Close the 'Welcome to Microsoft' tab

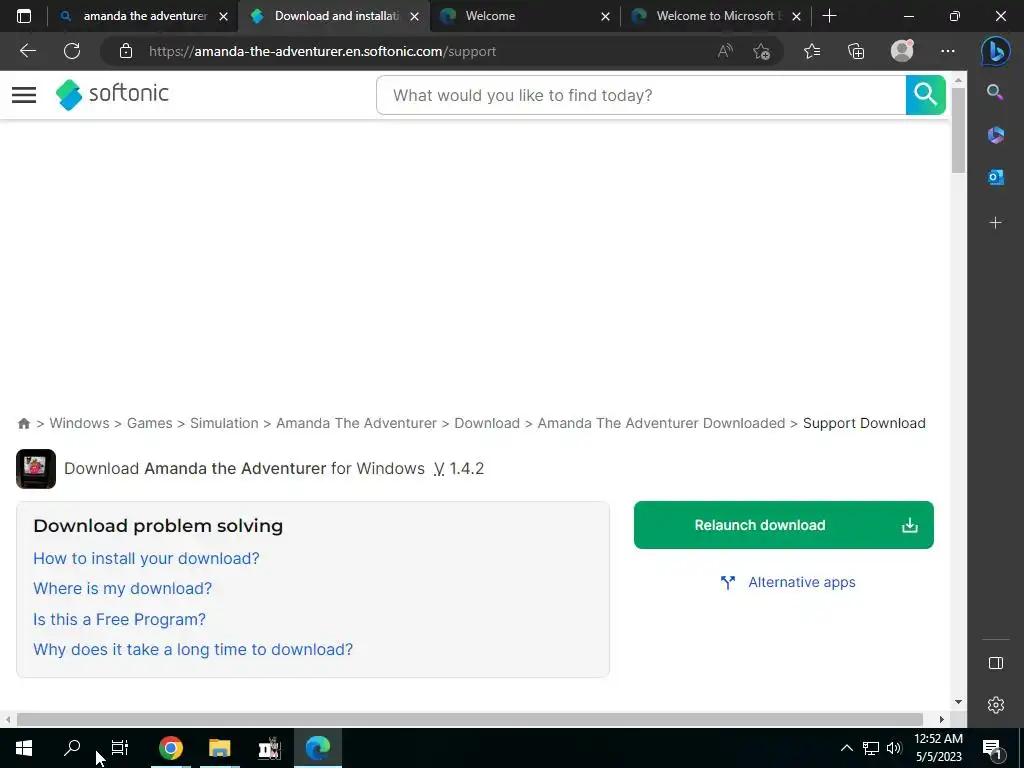796,16
